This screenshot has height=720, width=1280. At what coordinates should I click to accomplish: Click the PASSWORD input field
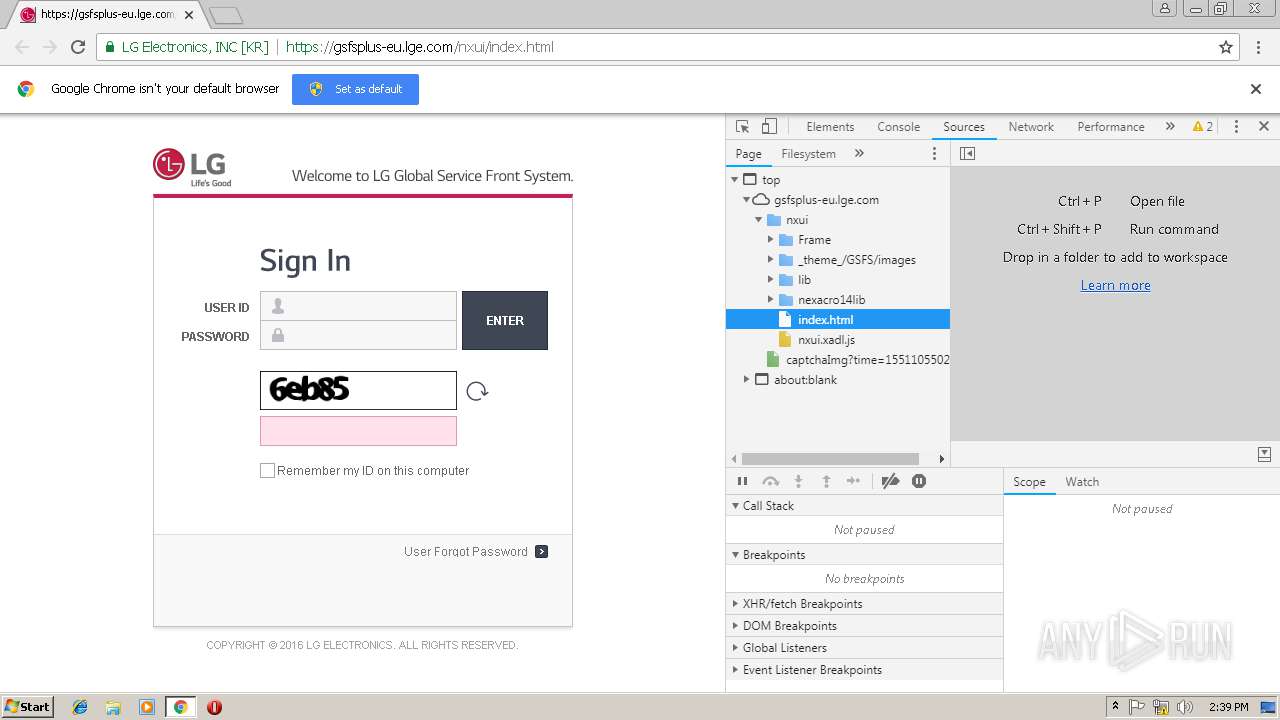click(x=358, y=335)
